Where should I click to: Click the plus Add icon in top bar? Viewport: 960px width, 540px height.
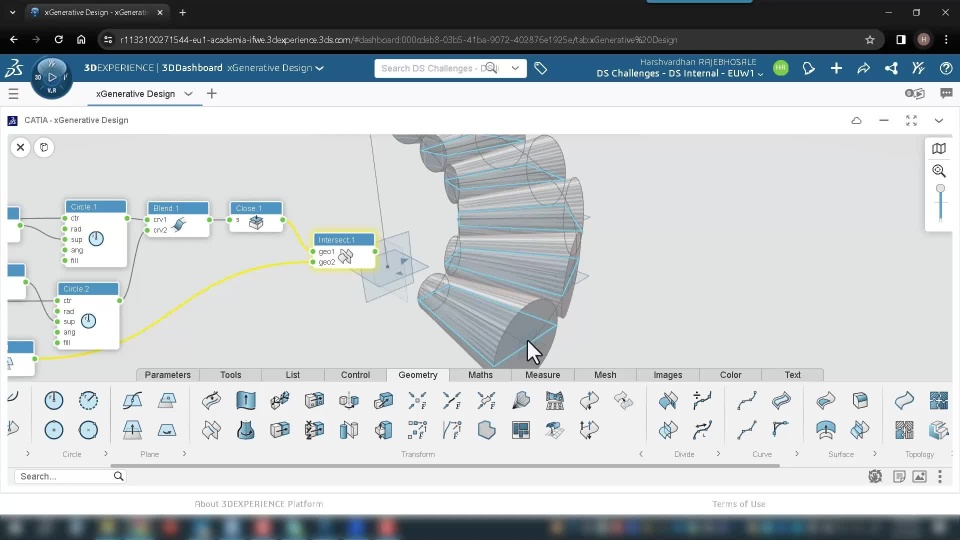tap(836, 68)
